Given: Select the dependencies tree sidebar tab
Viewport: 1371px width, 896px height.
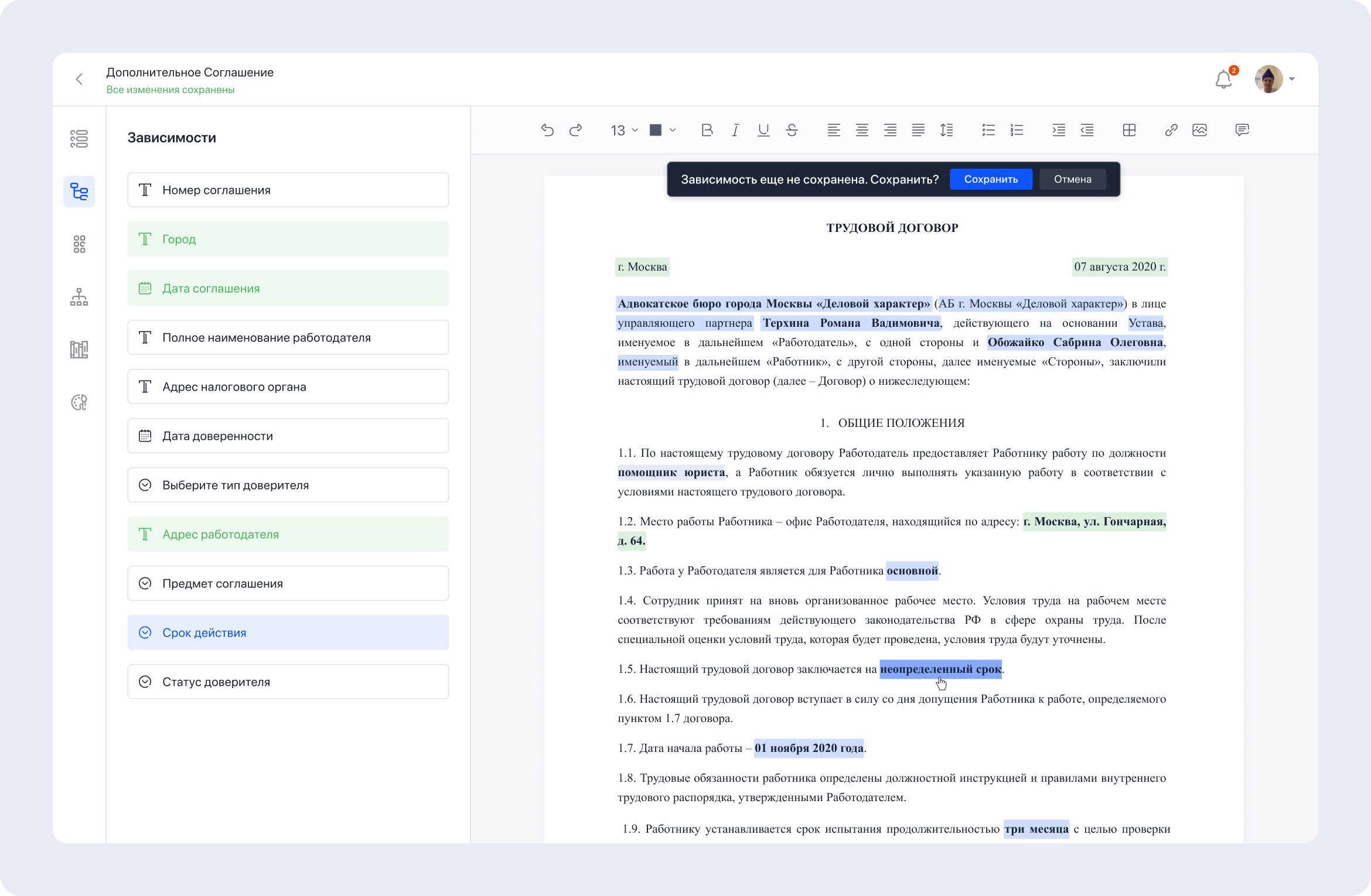Looking at the screenshot, I should point(79,191).
